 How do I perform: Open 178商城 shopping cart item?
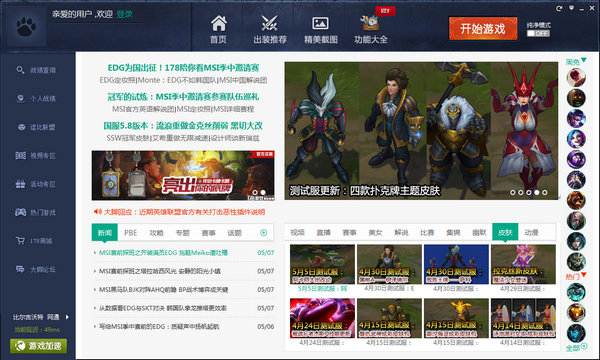(34, 241)
